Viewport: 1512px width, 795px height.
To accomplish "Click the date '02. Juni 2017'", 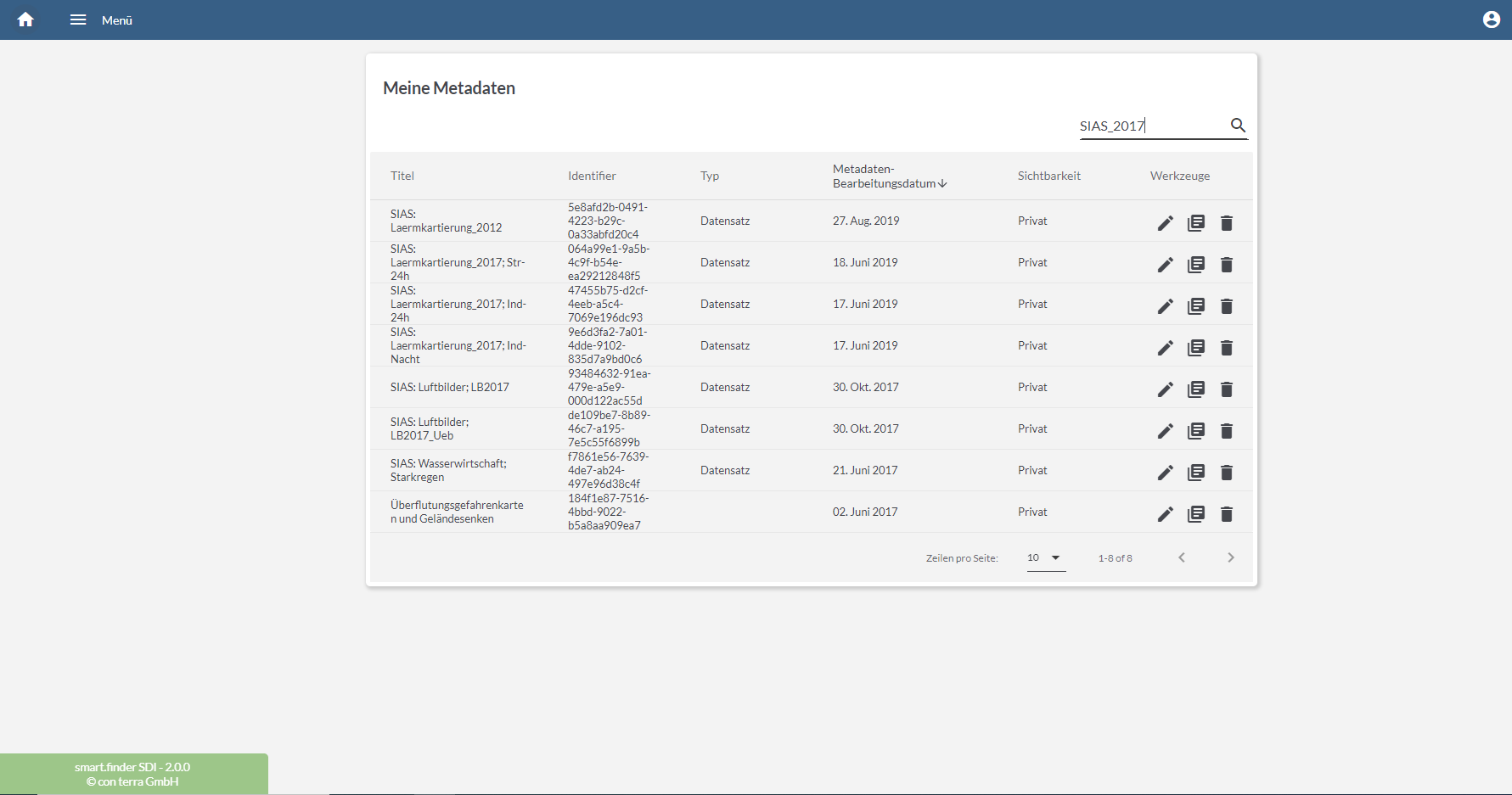I will click(x=865, y=512).
